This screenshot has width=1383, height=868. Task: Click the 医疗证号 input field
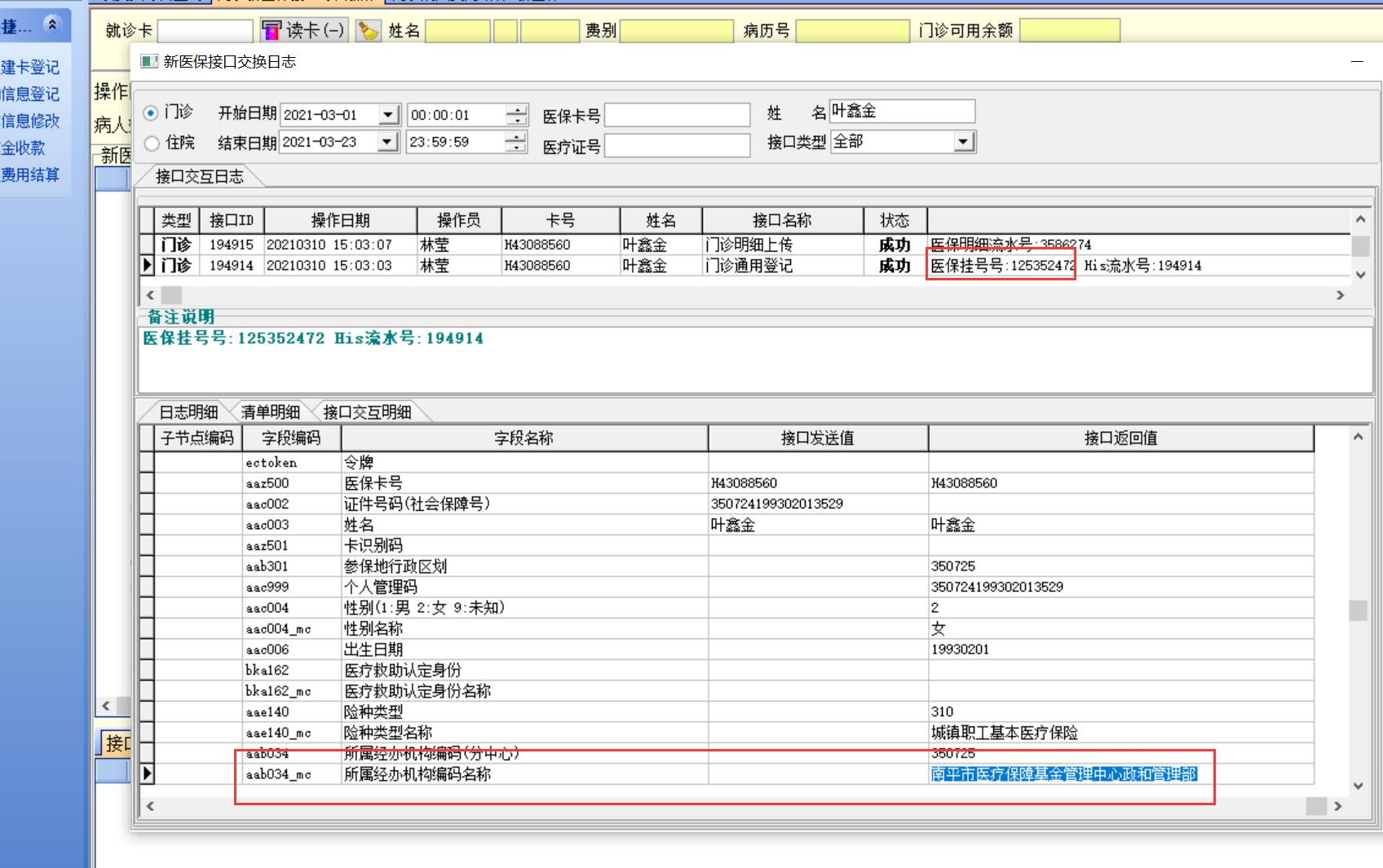(x=677, y=145)
